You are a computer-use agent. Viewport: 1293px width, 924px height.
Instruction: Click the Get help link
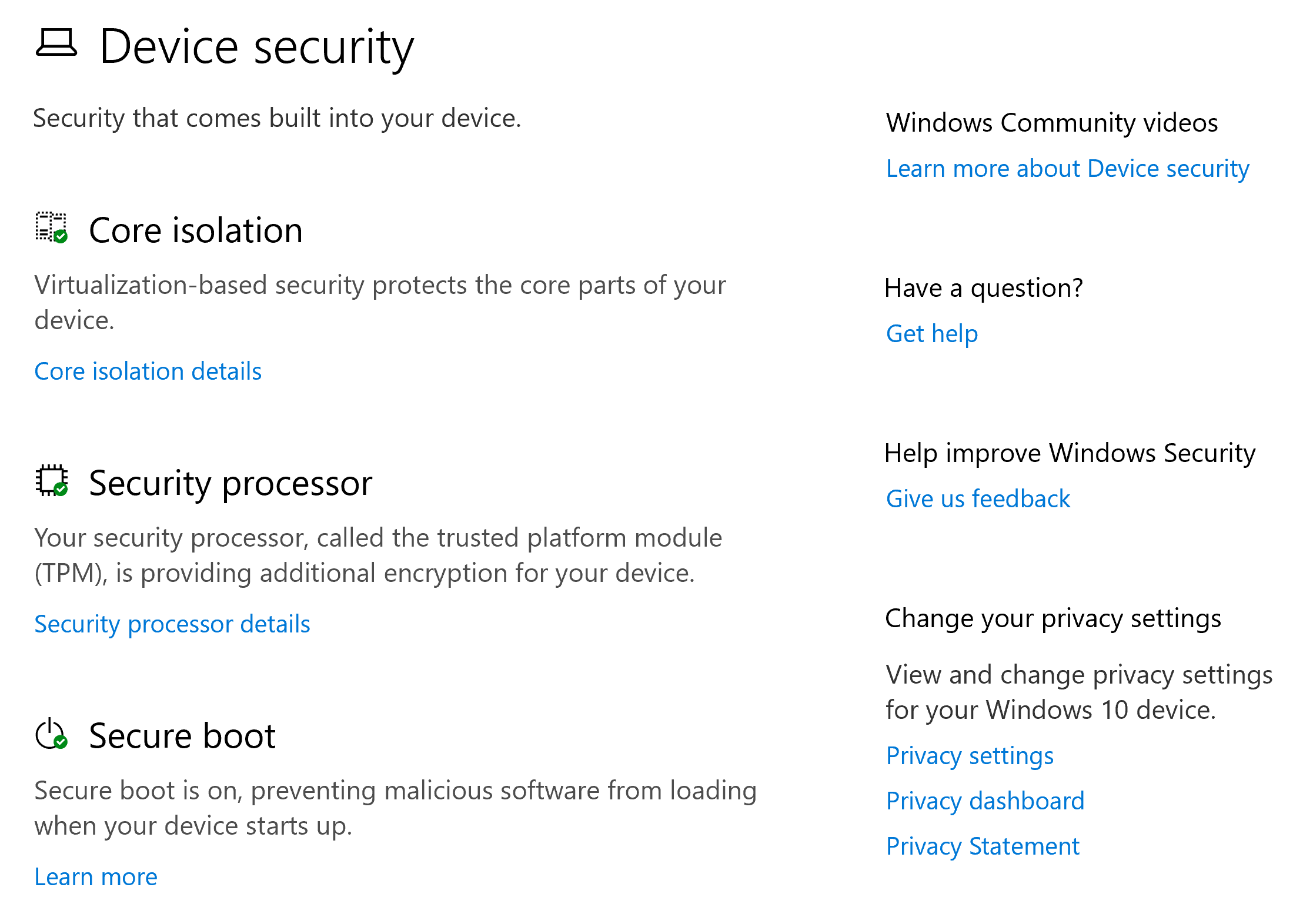(932, 334)
